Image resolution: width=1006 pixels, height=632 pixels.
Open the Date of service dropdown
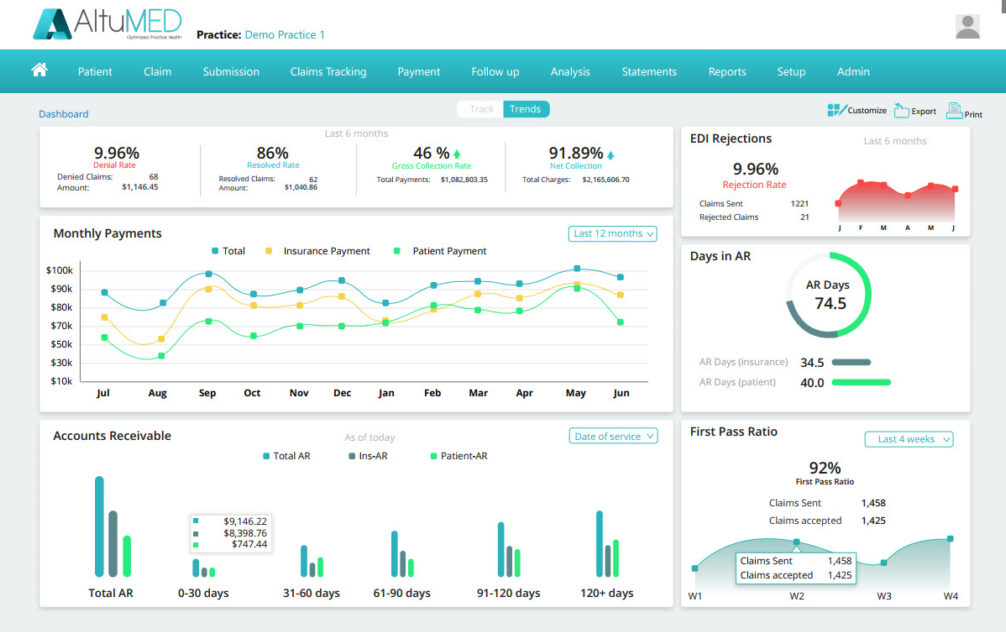coord(613,436)
